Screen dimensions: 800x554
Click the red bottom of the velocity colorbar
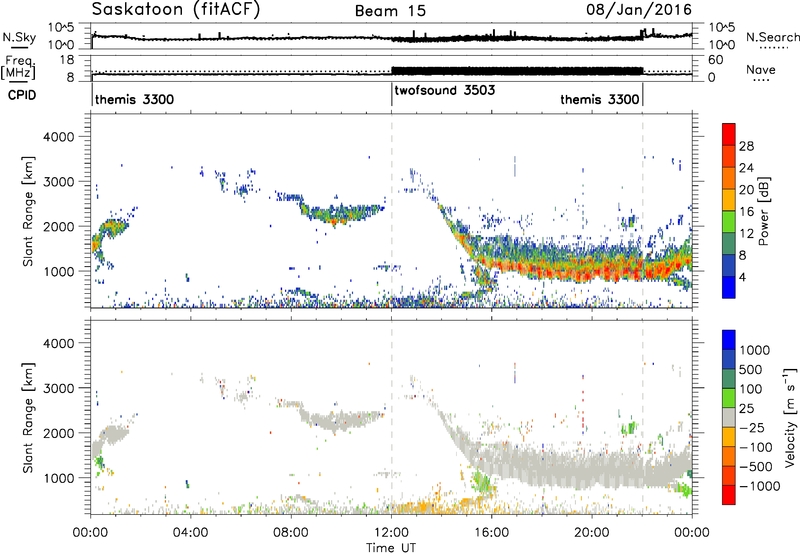(x=729, y=495)
